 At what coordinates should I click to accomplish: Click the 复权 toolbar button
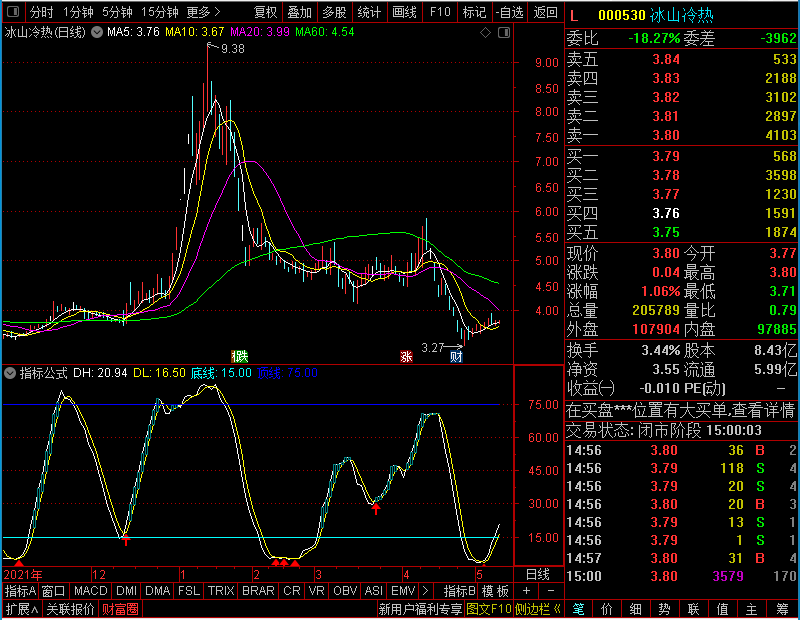pos(265,12)
